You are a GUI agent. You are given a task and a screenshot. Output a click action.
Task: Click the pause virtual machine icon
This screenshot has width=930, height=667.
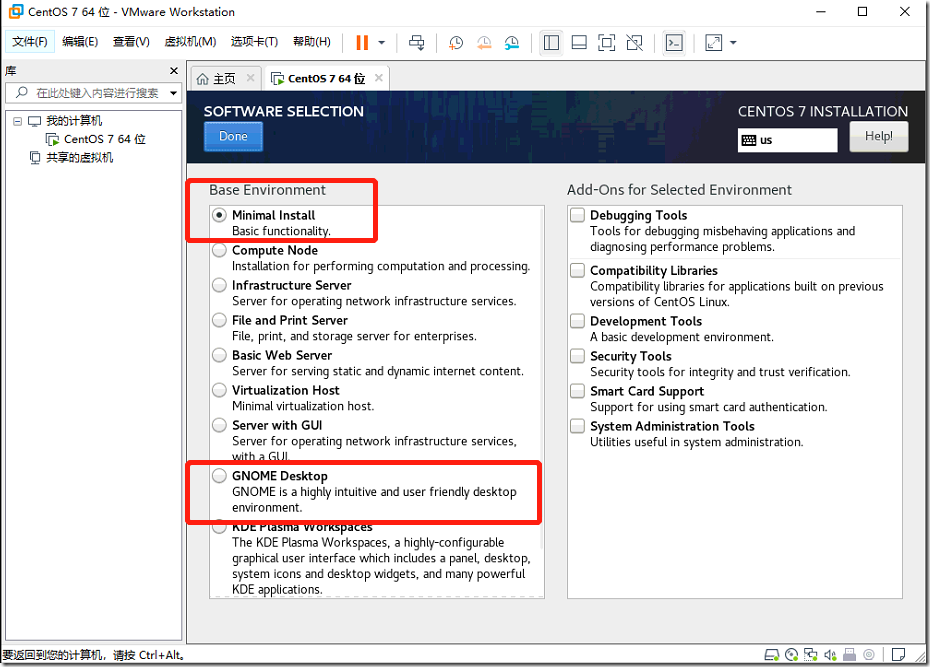coord(362,43)
